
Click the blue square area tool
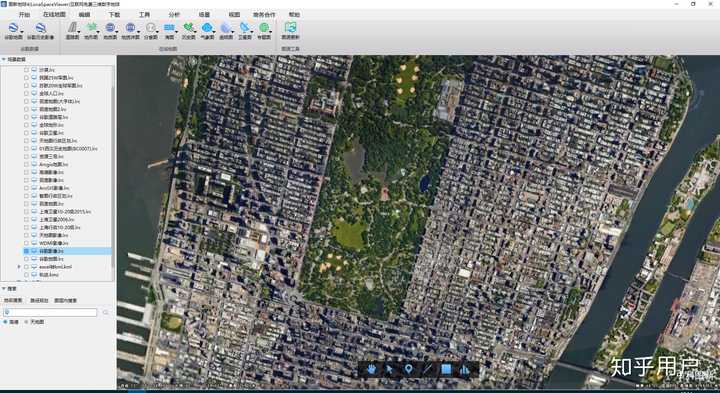click(x=446, y=369)
